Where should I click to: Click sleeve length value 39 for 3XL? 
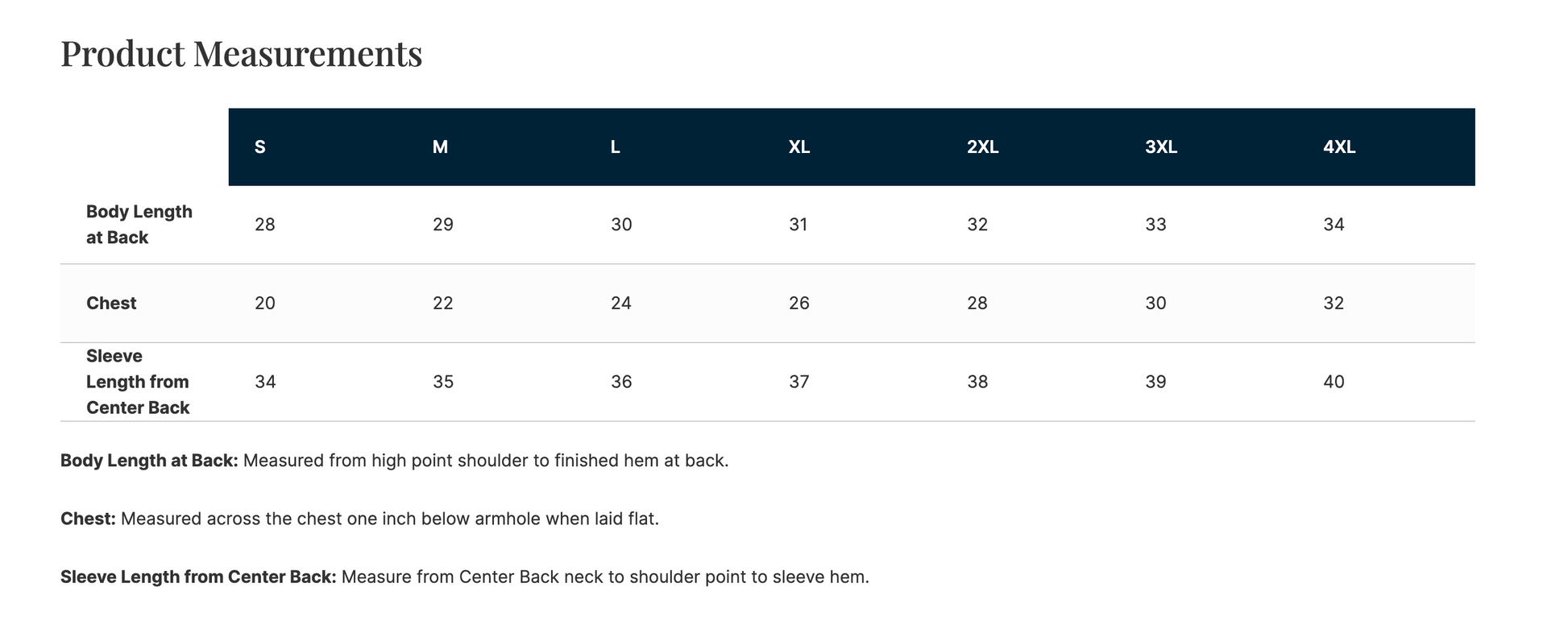(1155, 382)
